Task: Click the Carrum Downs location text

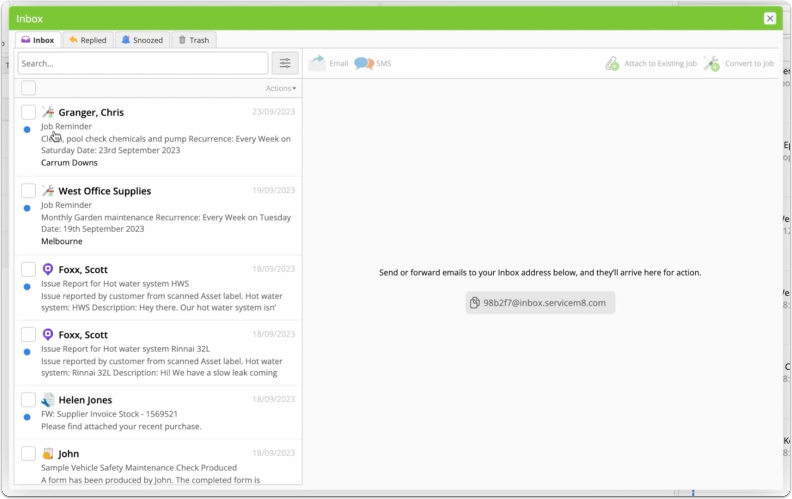Action: pos(69,163)
